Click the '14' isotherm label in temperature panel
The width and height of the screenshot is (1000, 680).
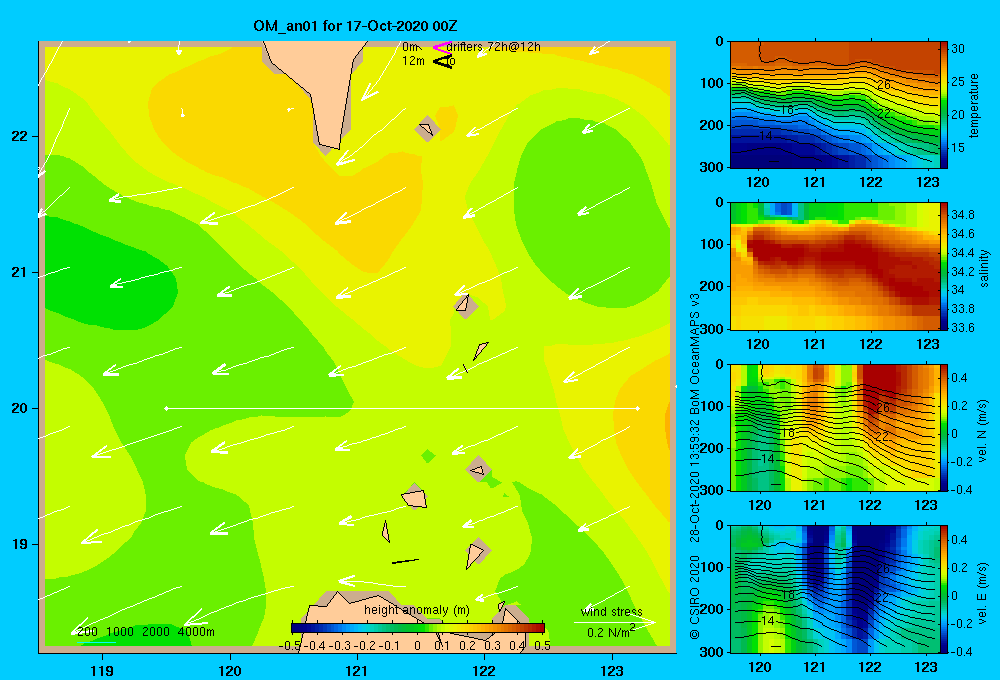(x=766, y=136)
